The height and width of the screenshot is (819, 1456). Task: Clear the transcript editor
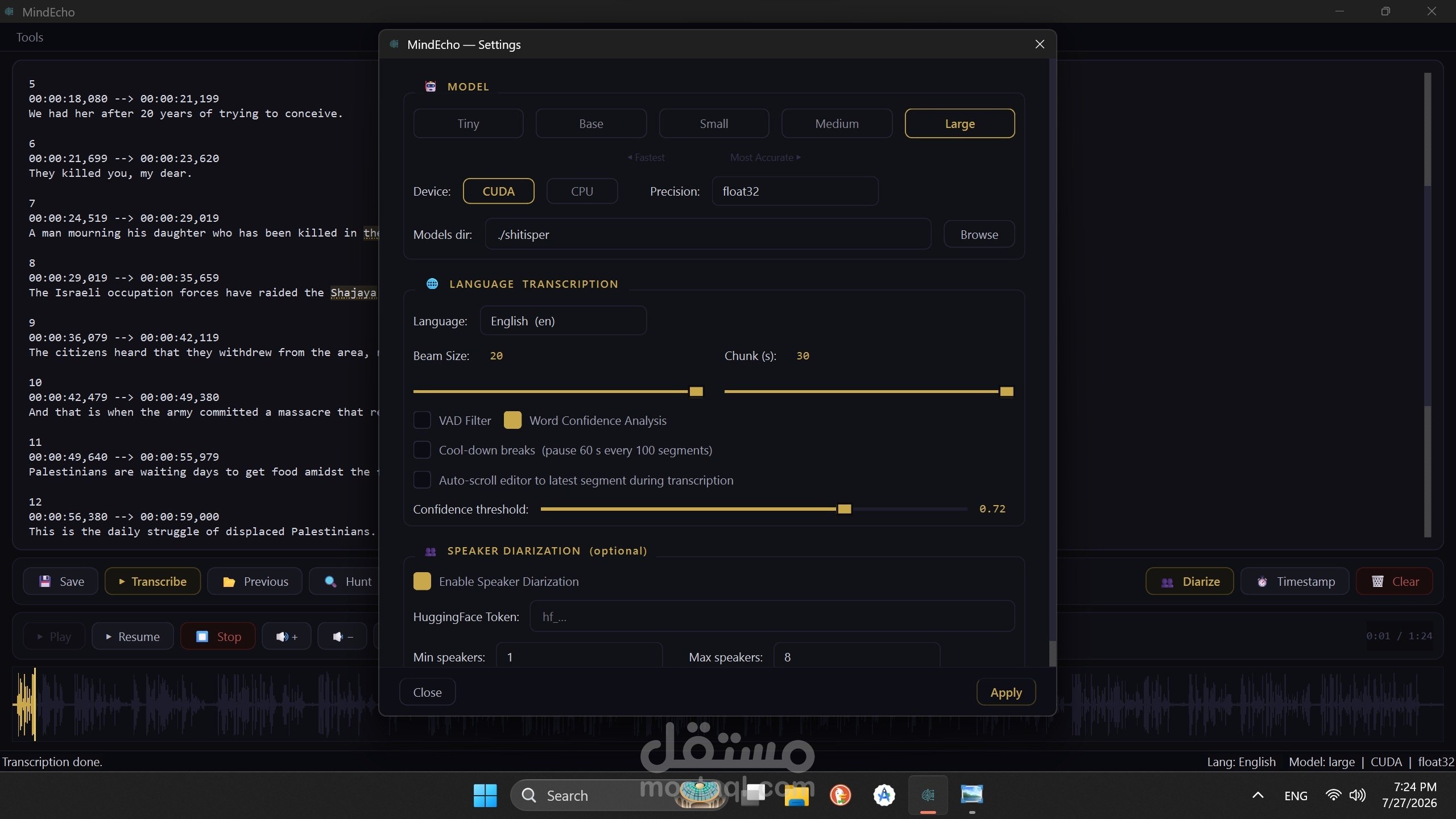1395,581
